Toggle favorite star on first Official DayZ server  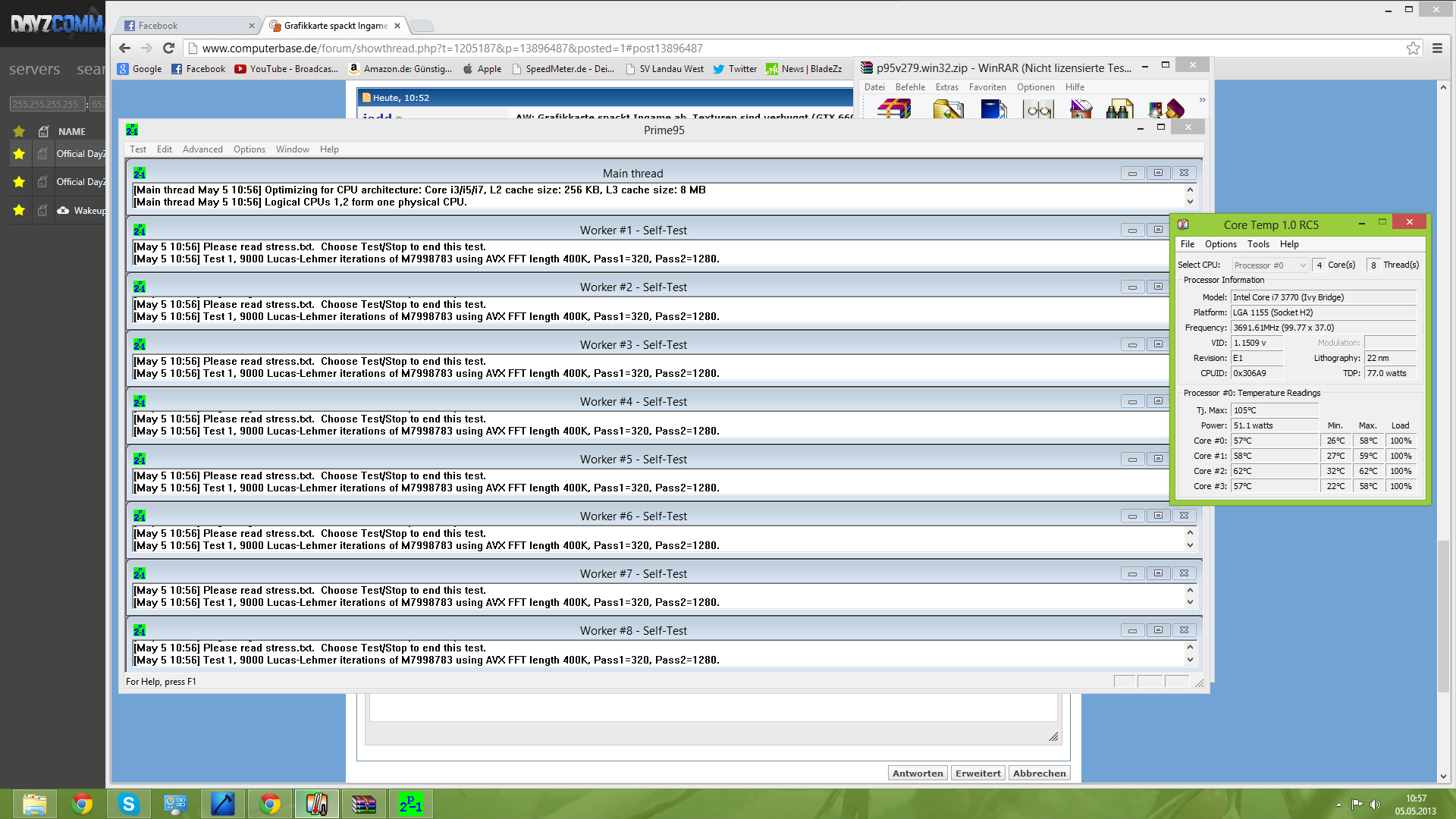[19, 154]
